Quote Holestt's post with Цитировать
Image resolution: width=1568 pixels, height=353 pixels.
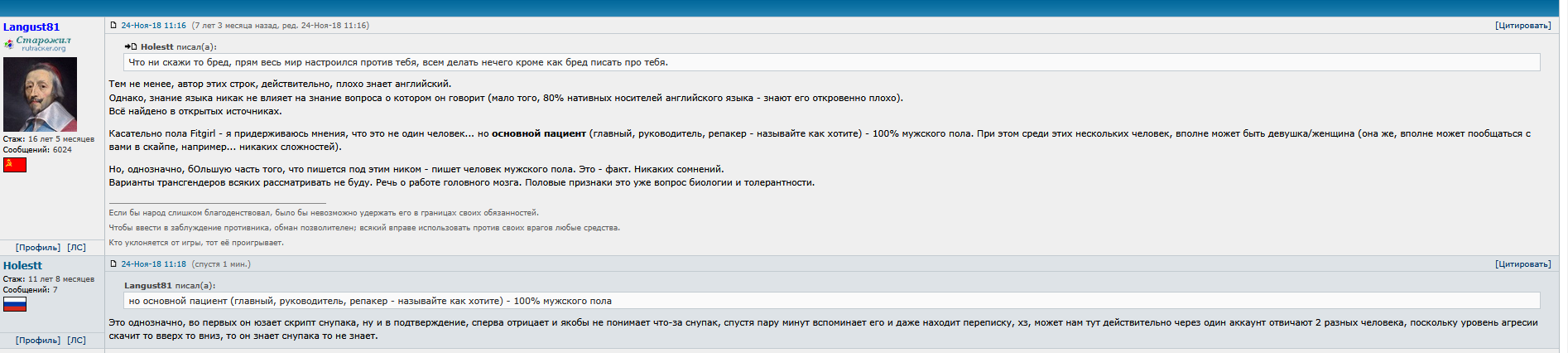pyautogui.click(x=1522, y=264)
